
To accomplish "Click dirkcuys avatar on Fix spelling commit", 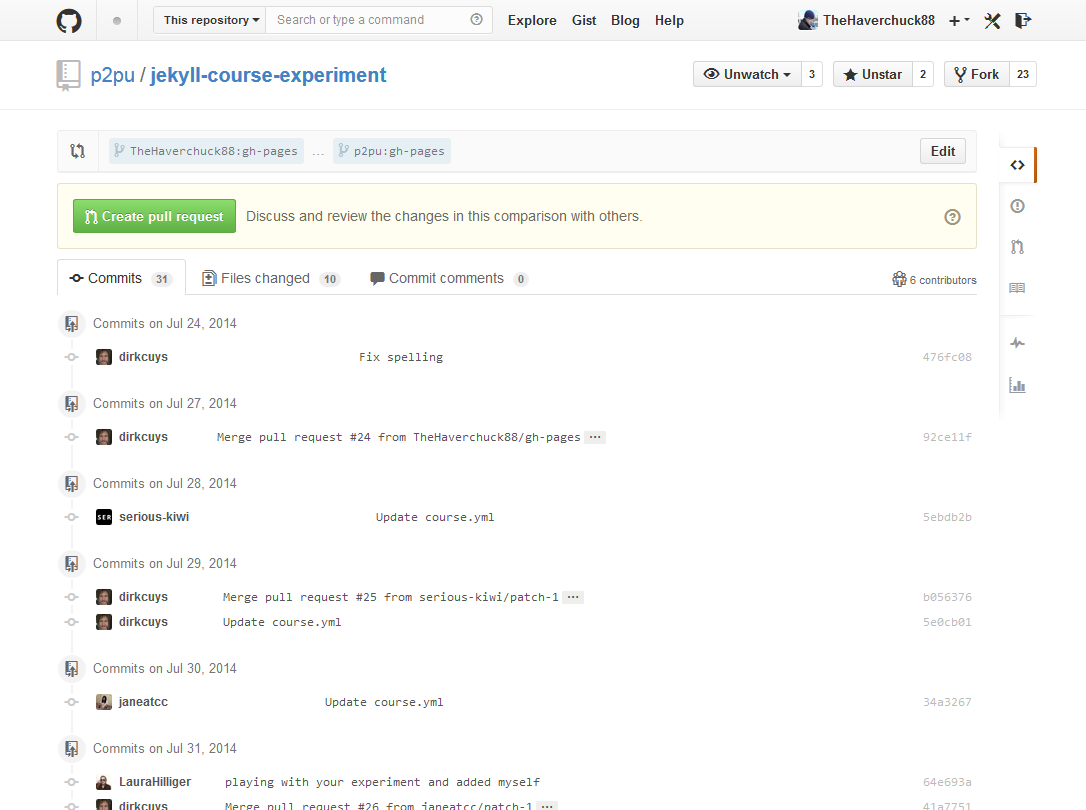I will pyautogui.click(x=104, y=357).
